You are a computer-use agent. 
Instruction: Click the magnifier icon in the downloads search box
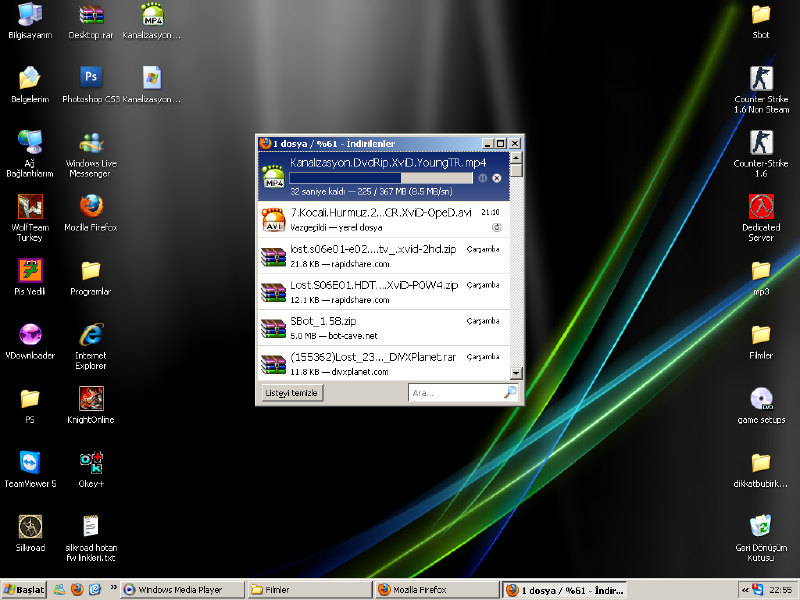[510, 392]
